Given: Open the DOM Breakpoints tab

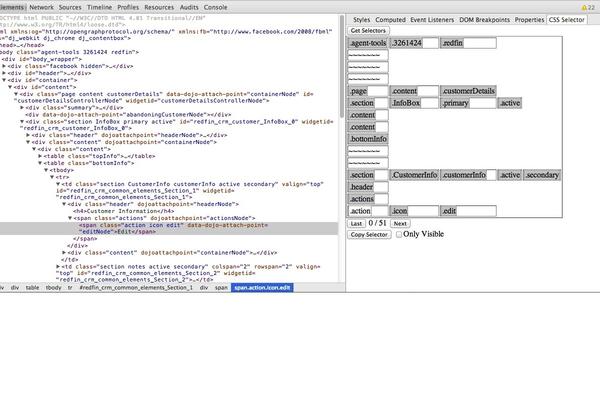Looking at the screenshot, I should 484,20.
